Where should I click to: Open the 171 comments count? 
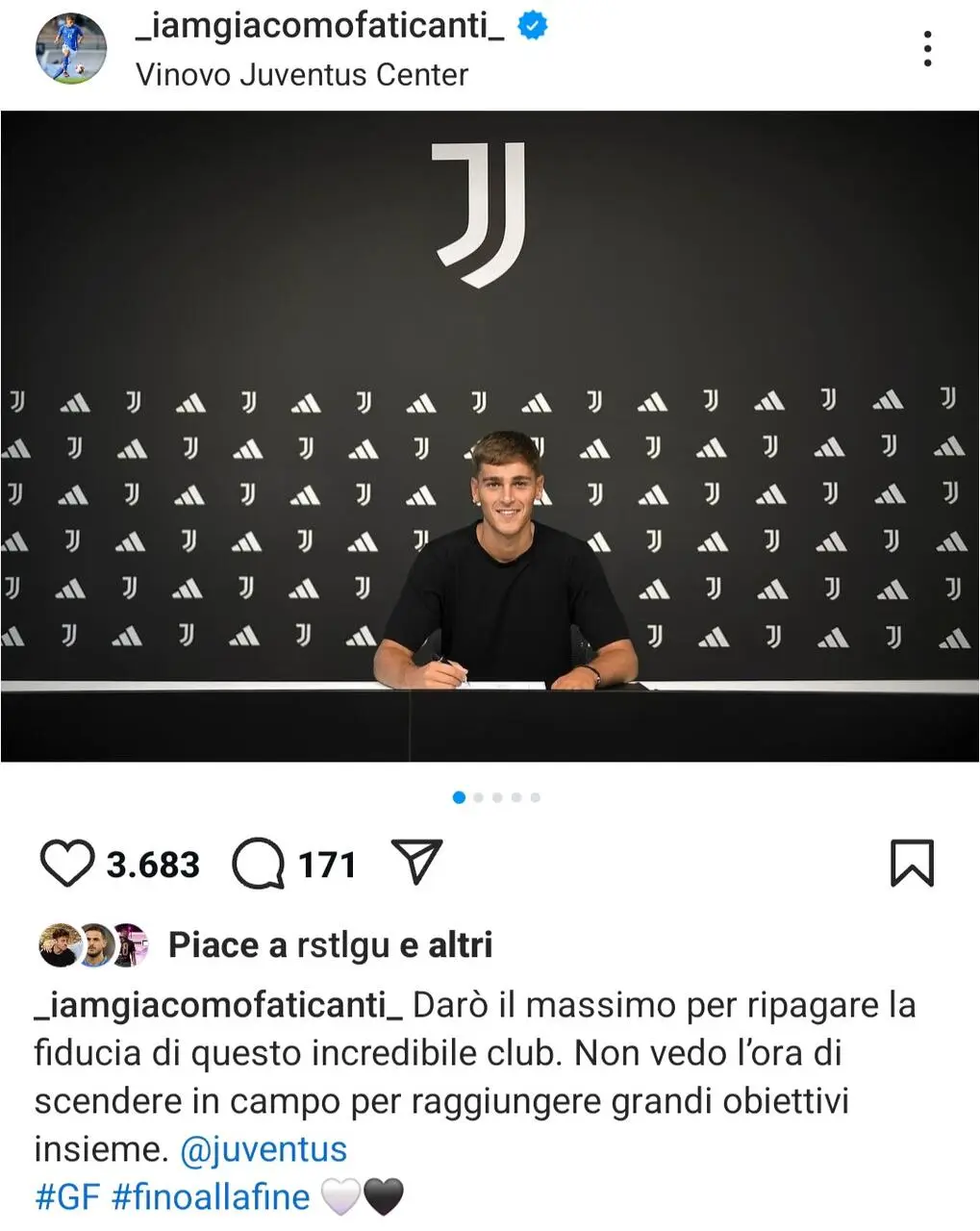pyautogui.click(x=327, y=865)
